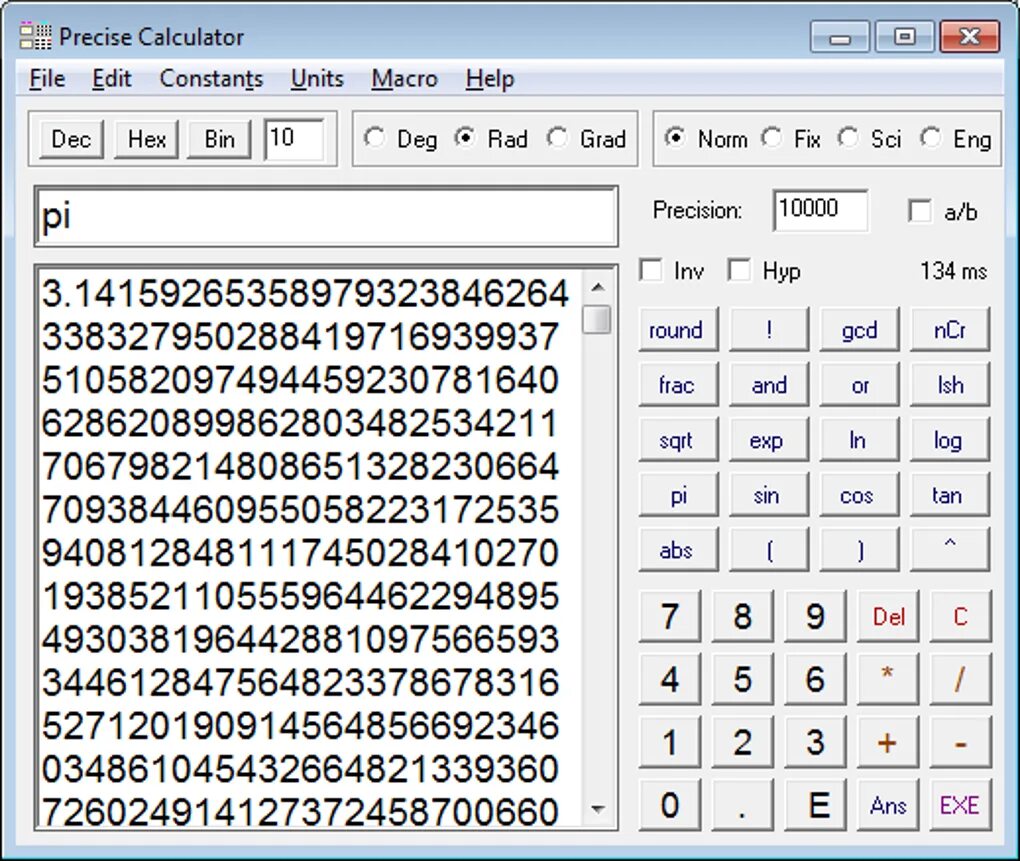The height and width of the screenshot is (861, 1020).
Task: Insert an opening parenthesis
Action: (x=769, y=550)
